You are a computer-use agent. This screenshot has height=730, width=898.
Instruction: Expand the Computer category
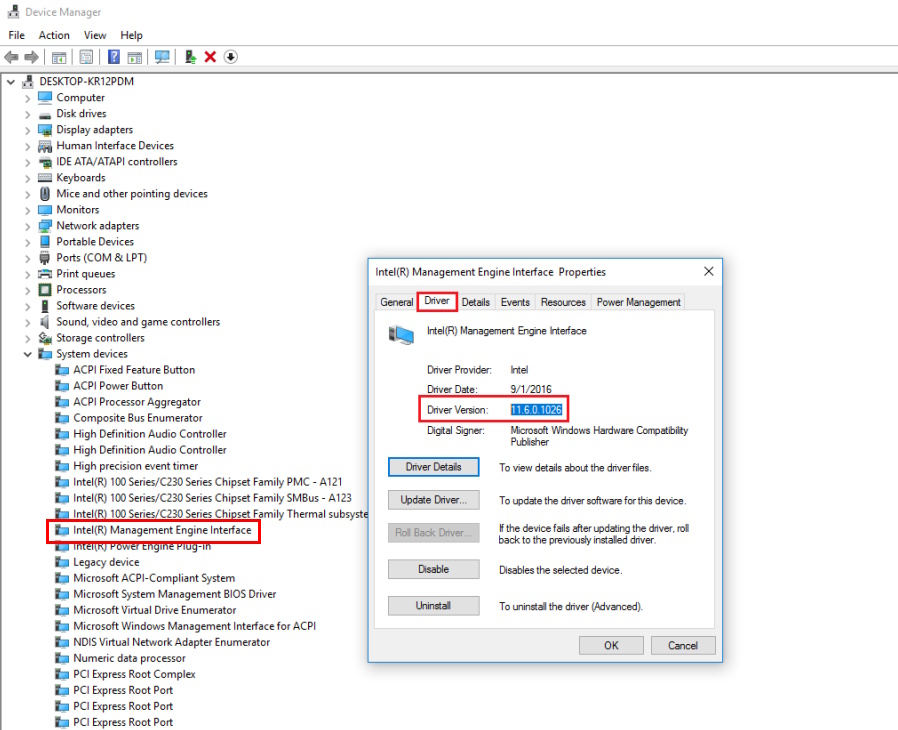27,98
